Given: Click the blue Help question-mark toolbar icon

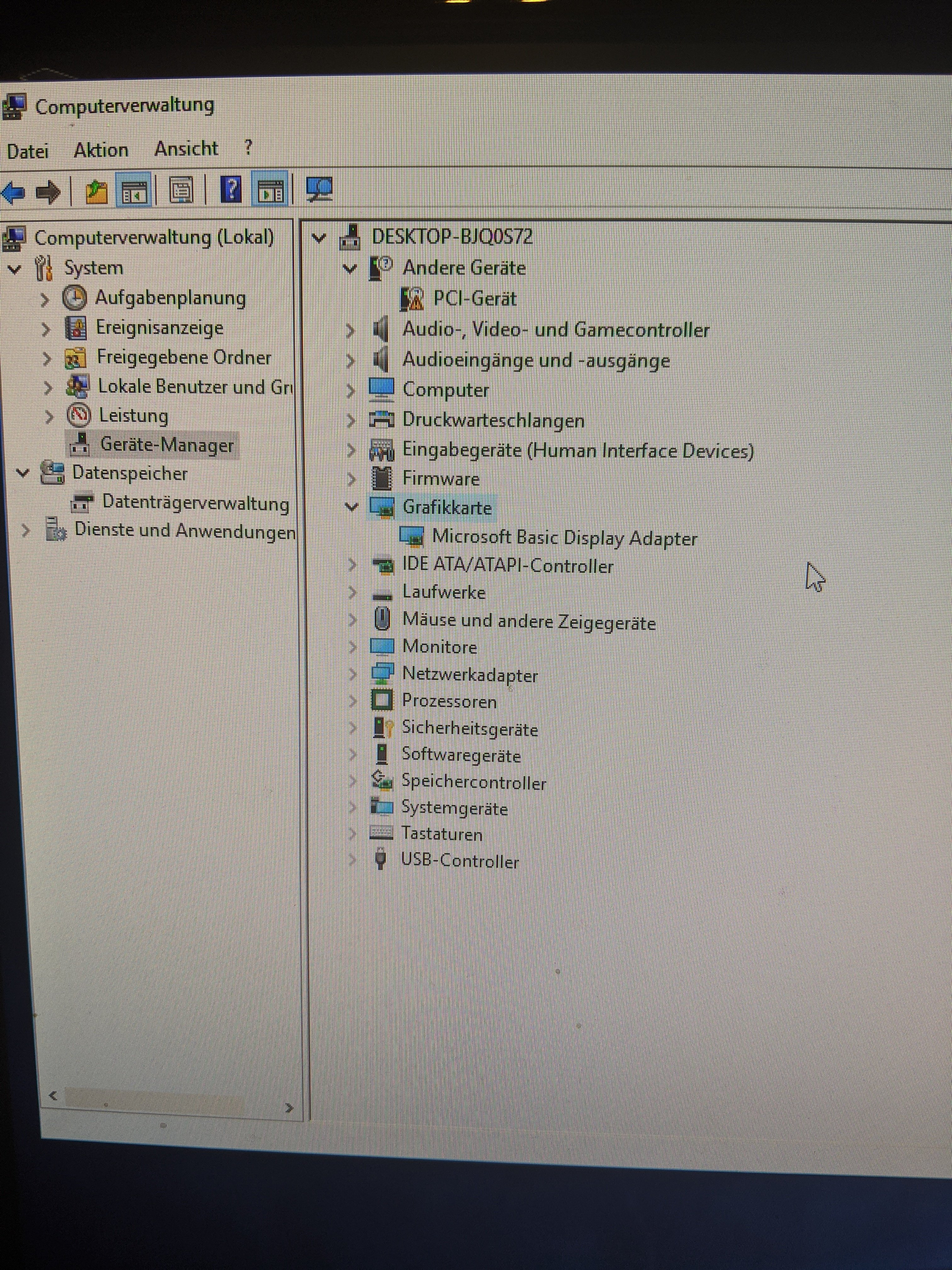Looking at the screenshot, I should click(x=231, y=190).
